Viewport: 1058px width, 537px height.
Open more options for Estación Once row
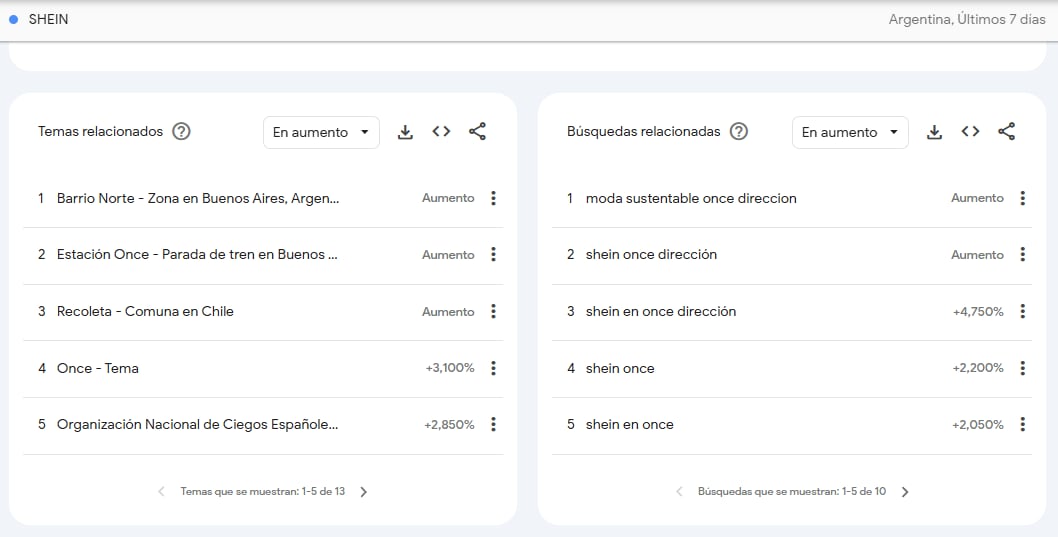pyautogui.click(x=493, y=254)
